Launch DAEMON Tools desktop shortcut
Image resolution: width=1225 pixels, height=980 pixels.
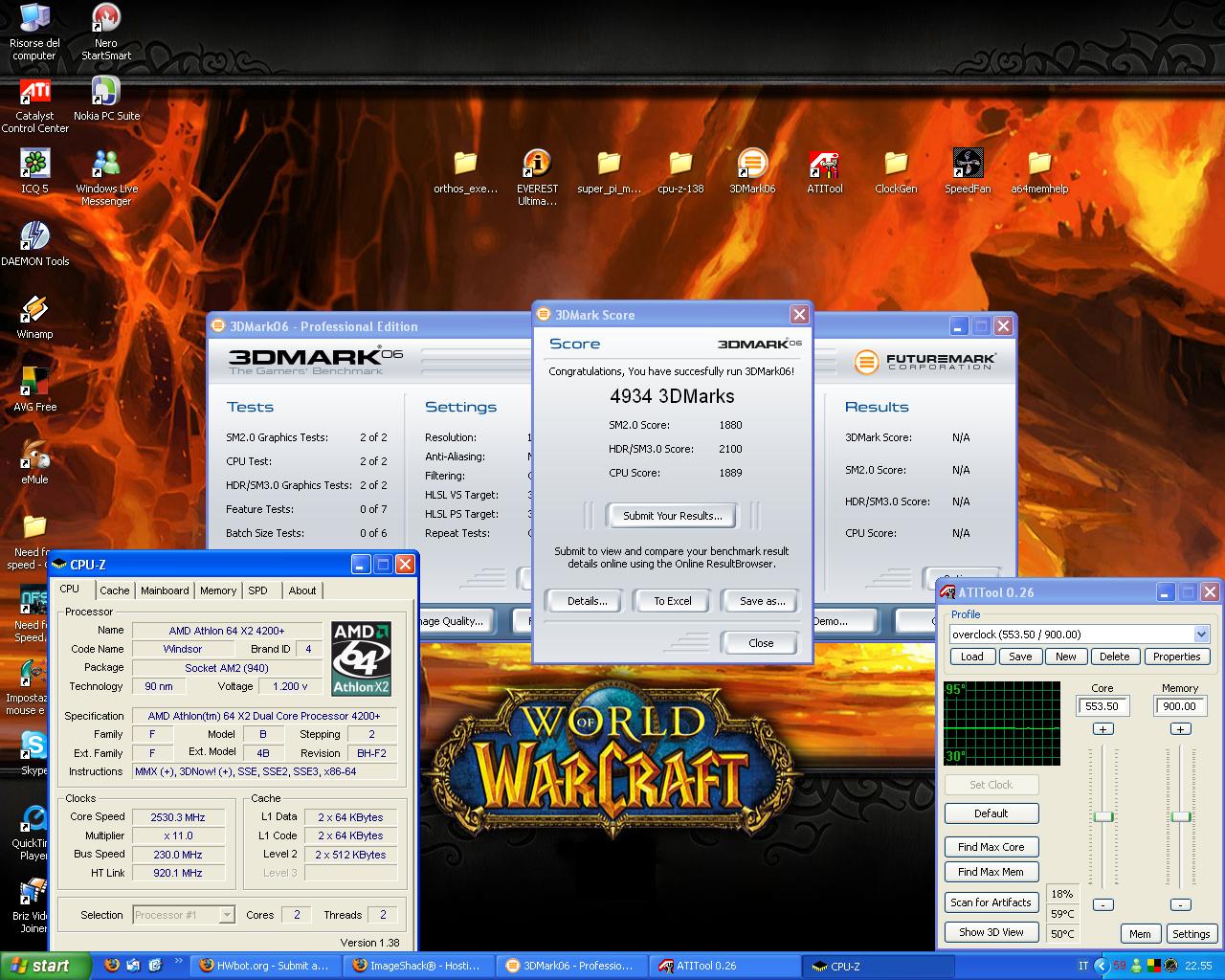[x=35, y=245]
